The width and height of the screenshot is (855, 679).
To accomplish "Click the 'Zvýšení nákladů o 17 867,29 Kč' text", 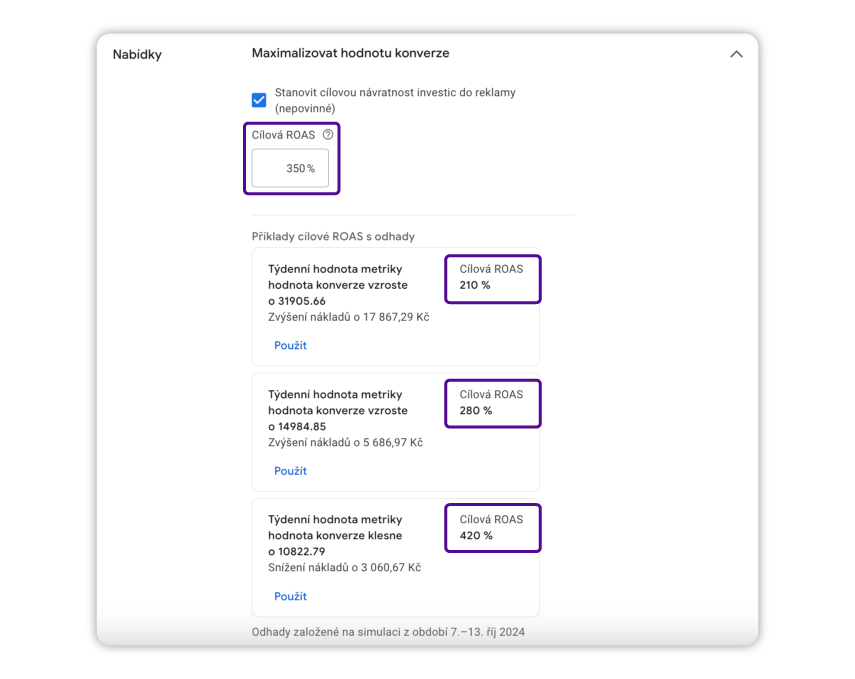I will (349, 317).
